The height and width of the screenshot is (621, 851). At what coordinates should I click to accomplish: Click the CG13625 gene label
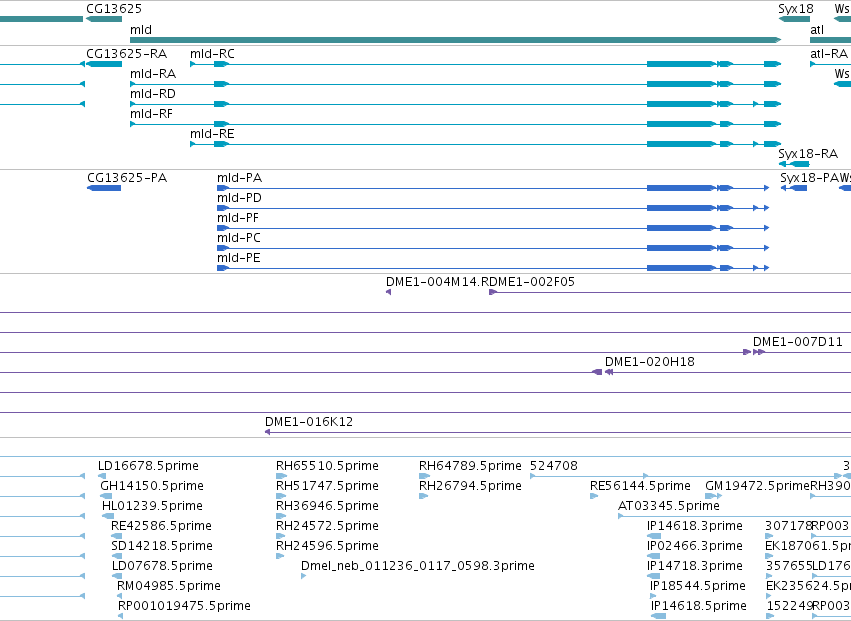114,9
